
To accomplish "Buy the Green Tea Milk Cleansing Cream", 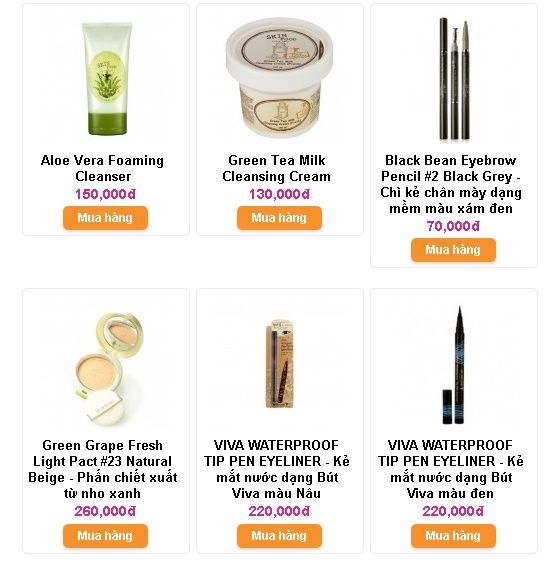I will [279, 218].
